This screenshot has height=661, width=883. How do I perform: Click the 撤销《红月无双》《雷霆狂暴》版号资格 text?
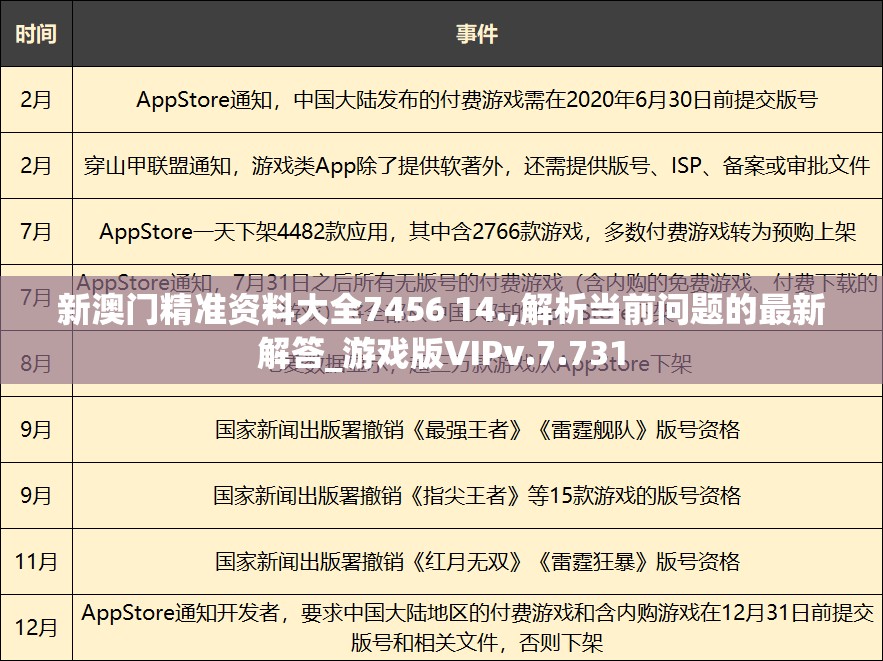[477, 561]
